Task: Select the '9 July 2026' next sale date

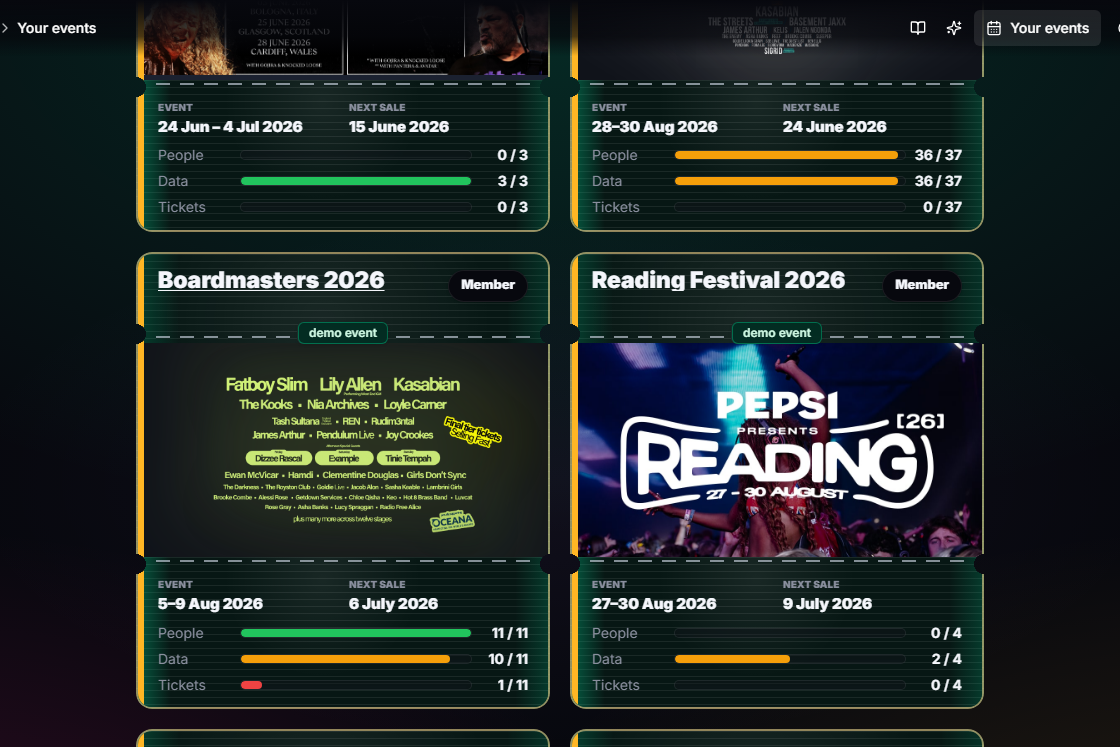Action: (x=827, y=603)
